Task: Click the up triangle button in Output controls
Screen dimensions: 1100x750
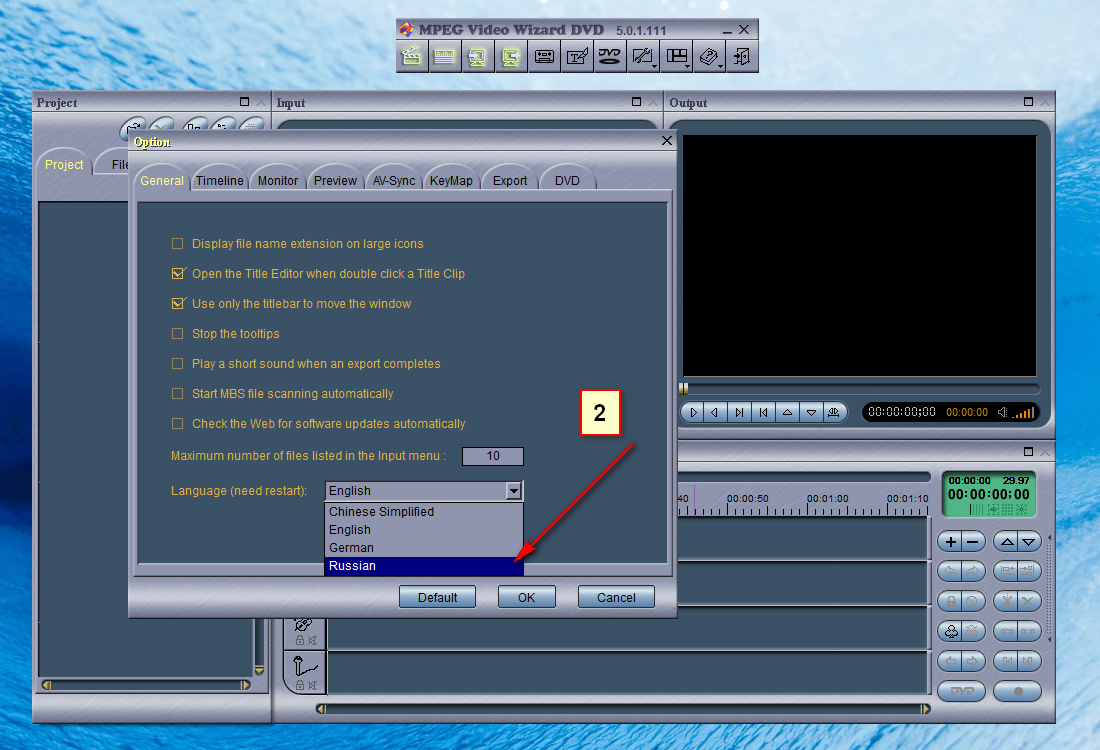Action: click(787, 413)
